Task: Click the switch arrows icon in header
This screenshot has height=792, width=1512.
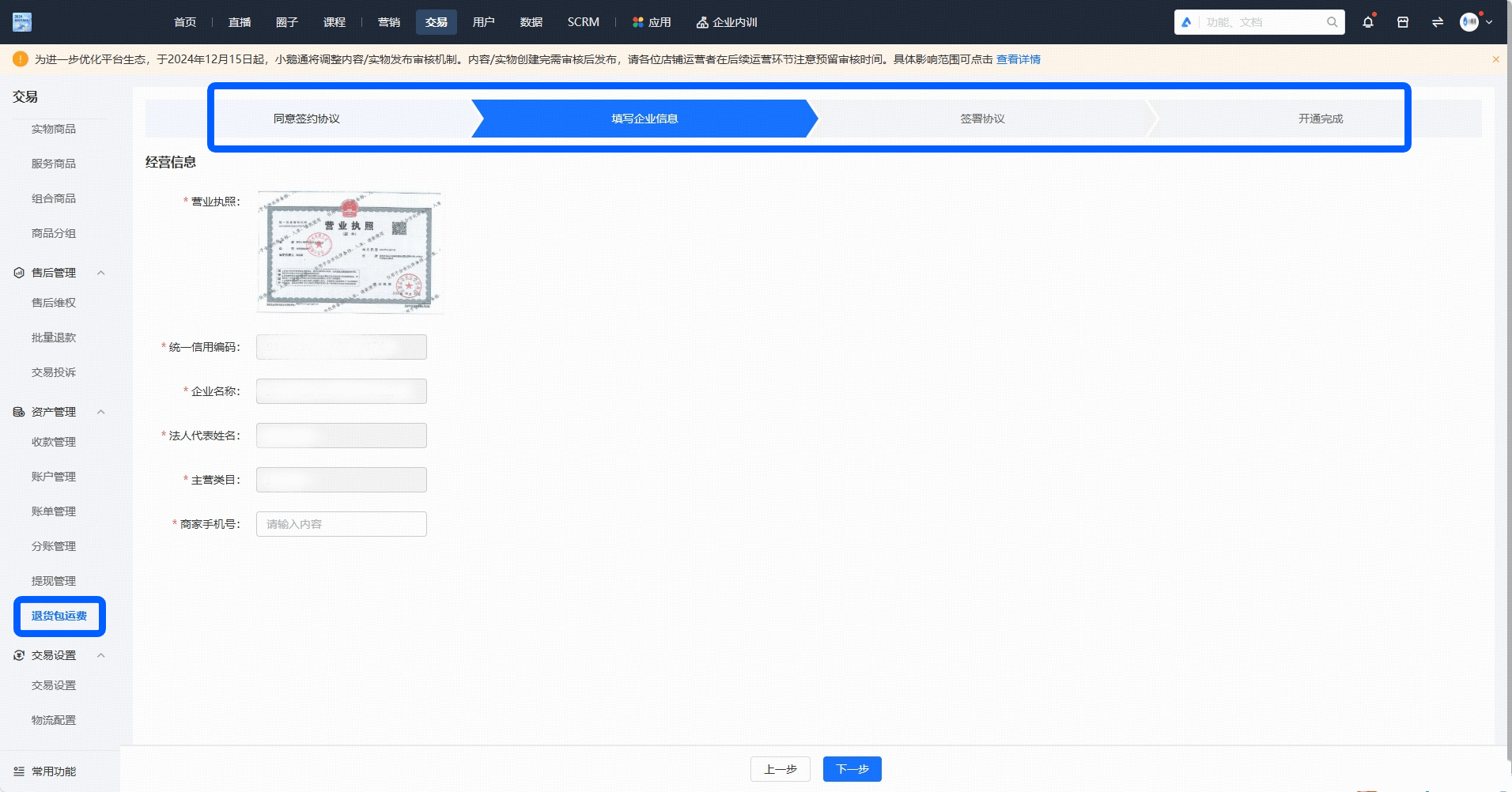Action: (x=1438, y=22)
